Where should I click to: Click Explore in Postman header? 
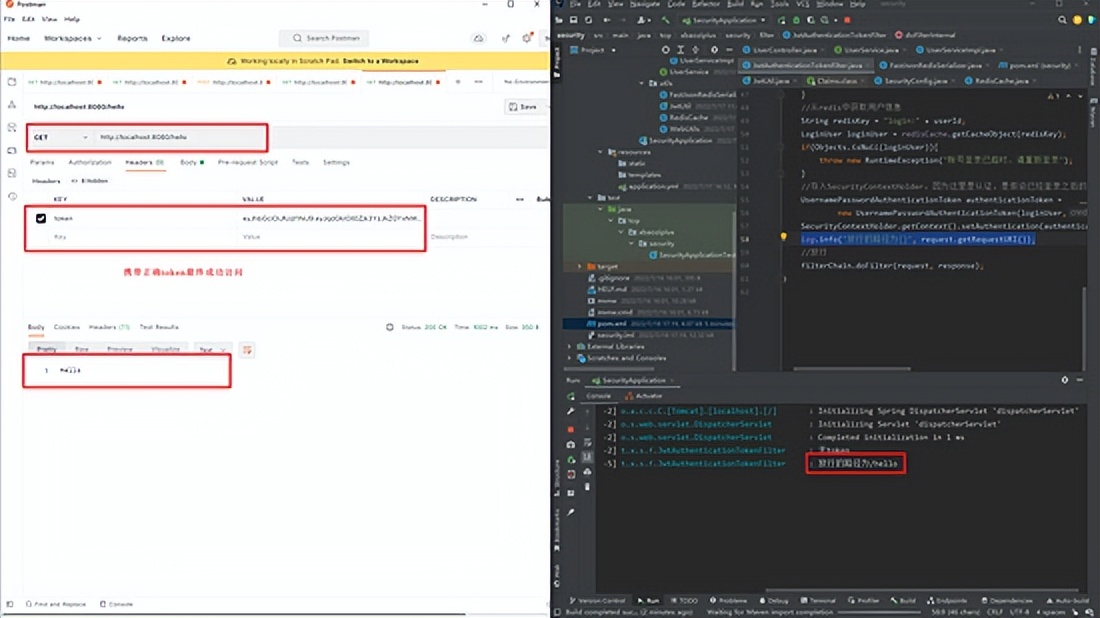175,38
